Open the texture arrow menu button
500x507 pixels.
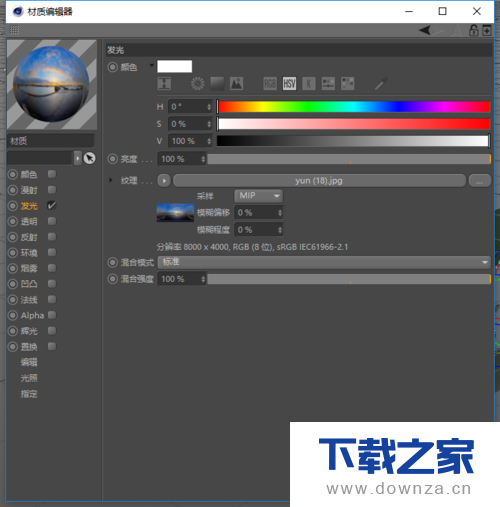[164, 181]
